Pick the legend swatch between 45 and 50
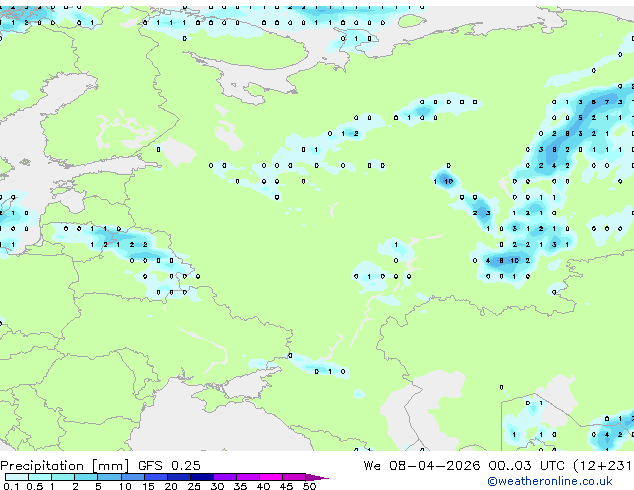 coord(294,477)
